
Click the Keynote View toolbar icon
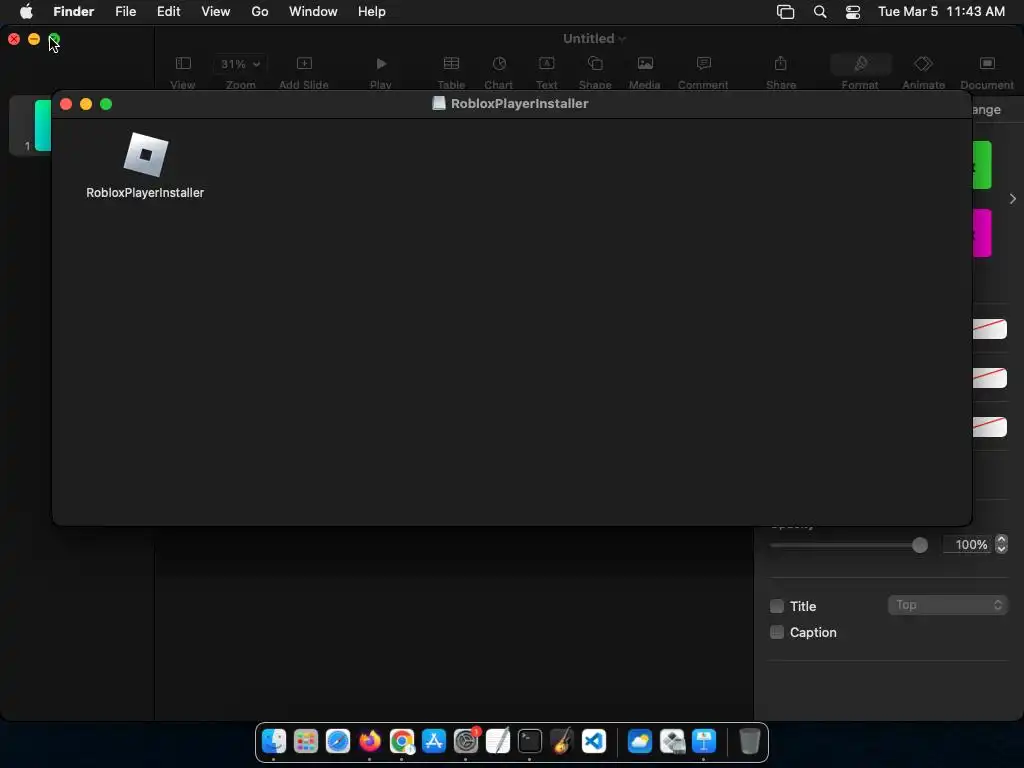[183, 63]
